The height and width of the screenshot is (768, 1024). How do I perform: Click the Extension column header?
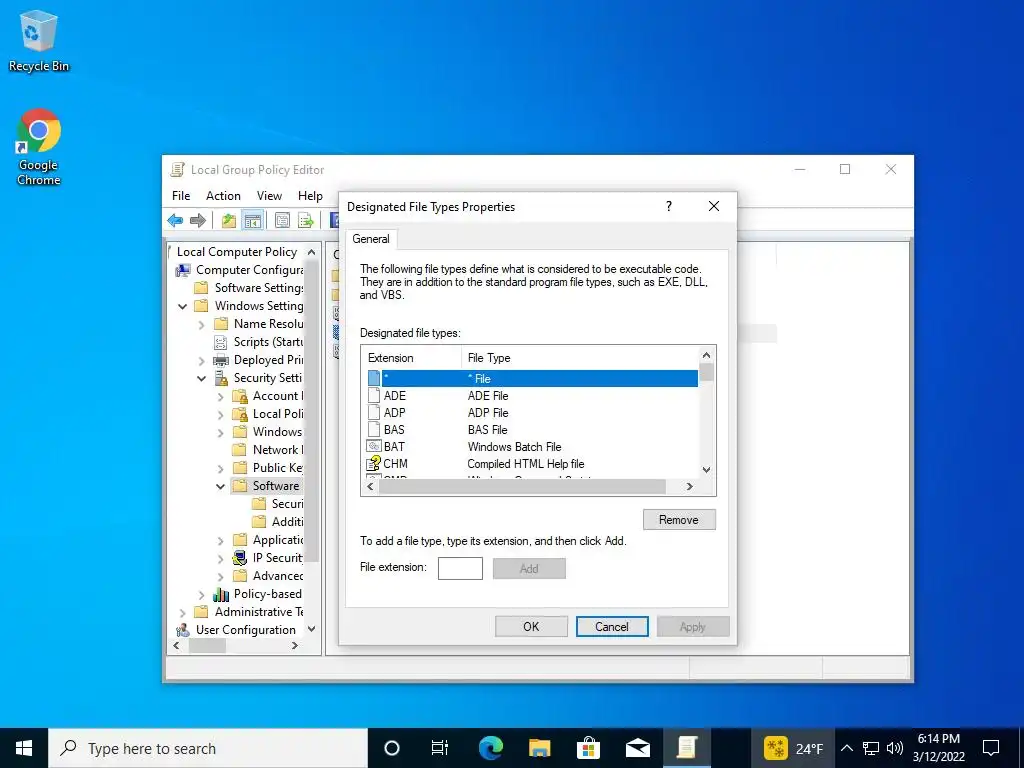tap(411, 358)
